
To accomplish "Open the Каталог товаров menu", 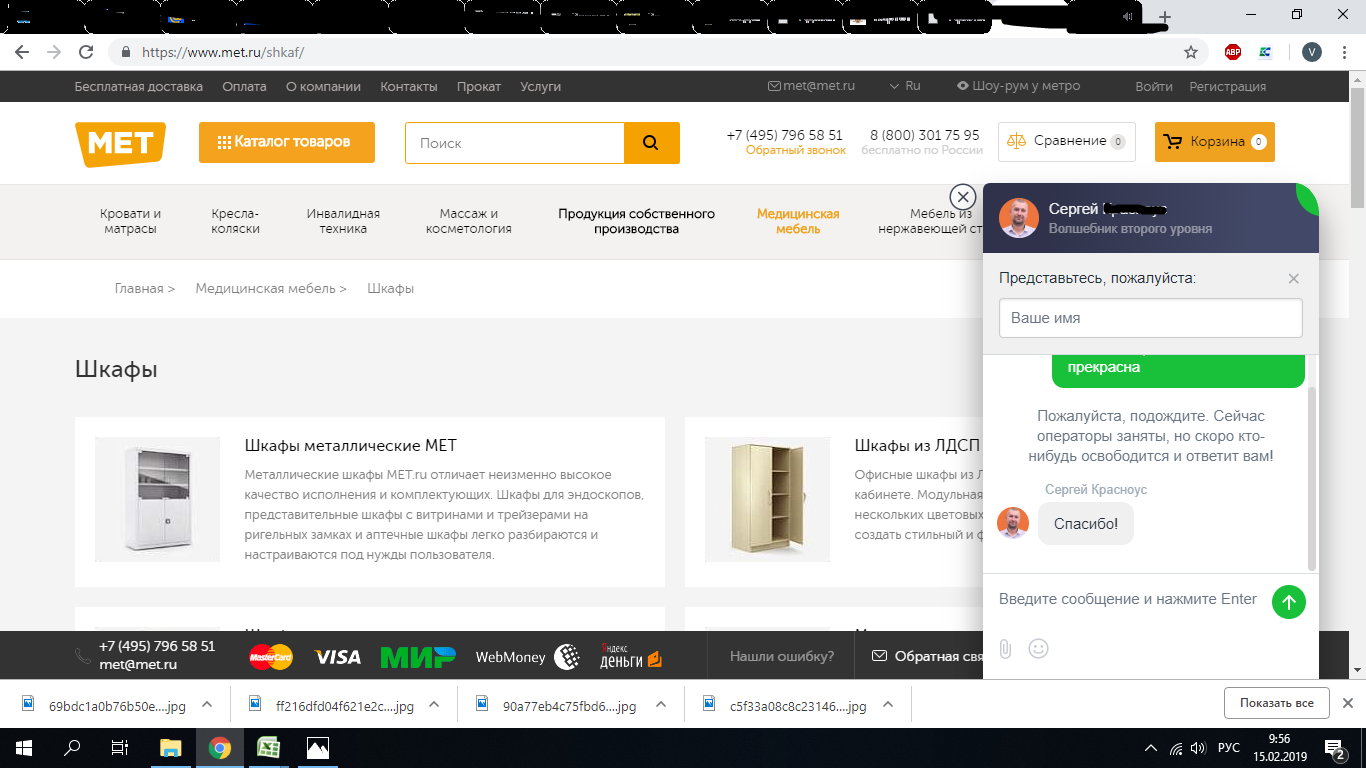I will (286, 142).
